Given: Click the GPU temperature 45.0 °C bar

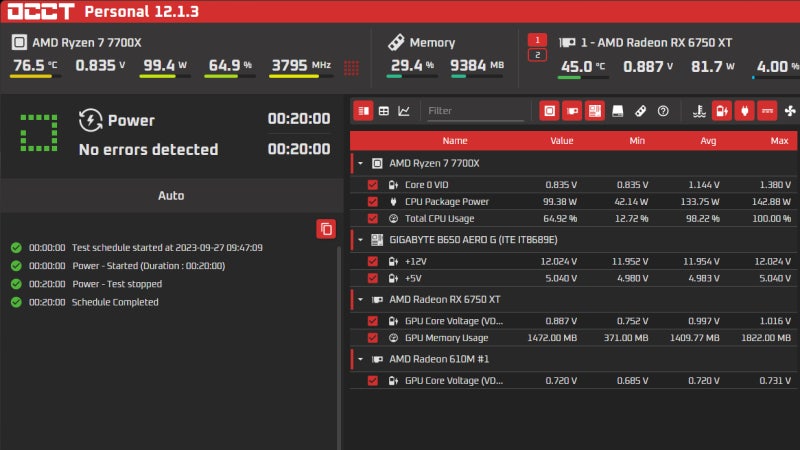Looking at the screenshot, I should (x=583, y=78).
